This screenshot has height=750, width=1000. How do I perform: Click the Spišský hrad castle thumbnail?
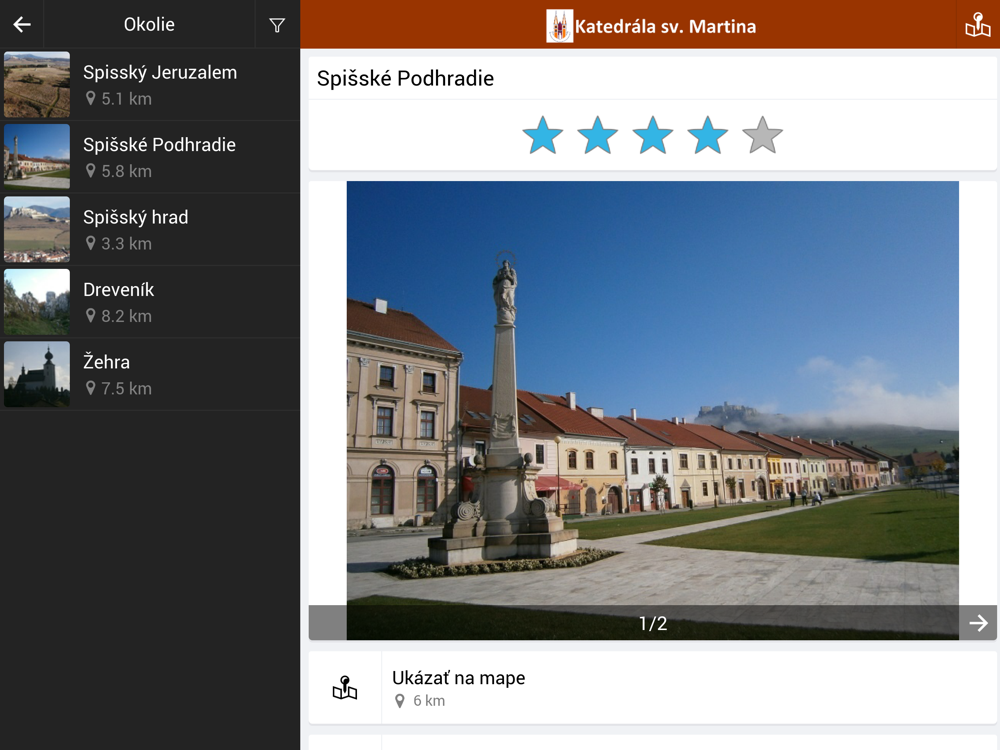point(37,230)
